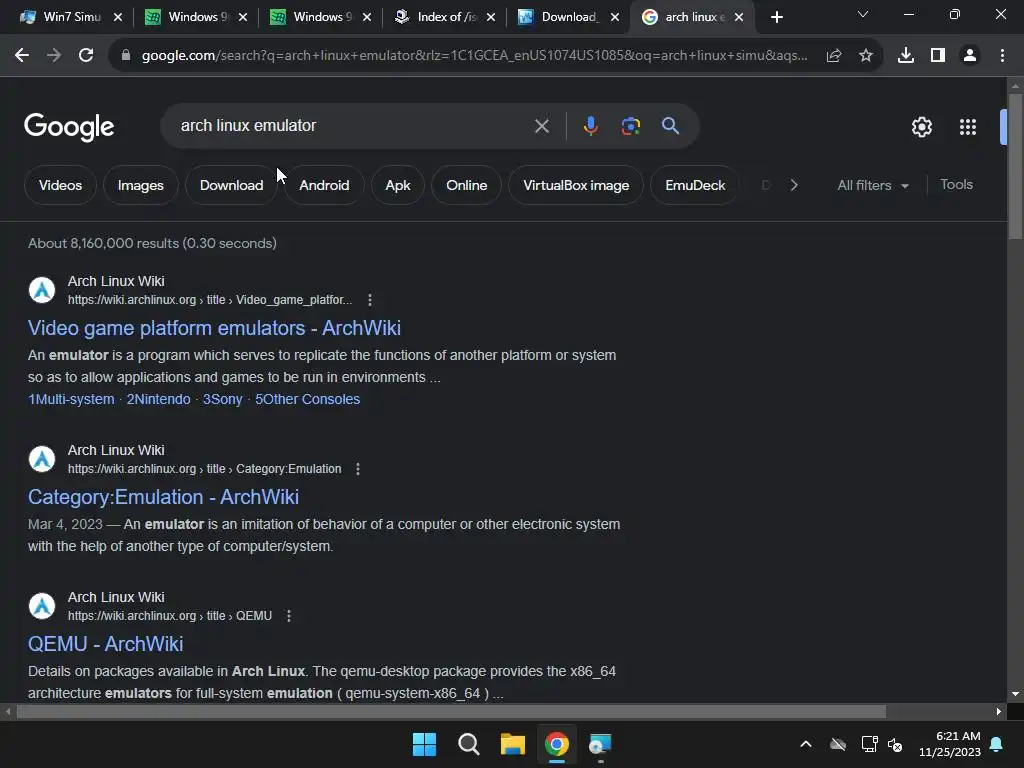Open Chrome profile icon
1024x768 pixels.
click(970, 56)
